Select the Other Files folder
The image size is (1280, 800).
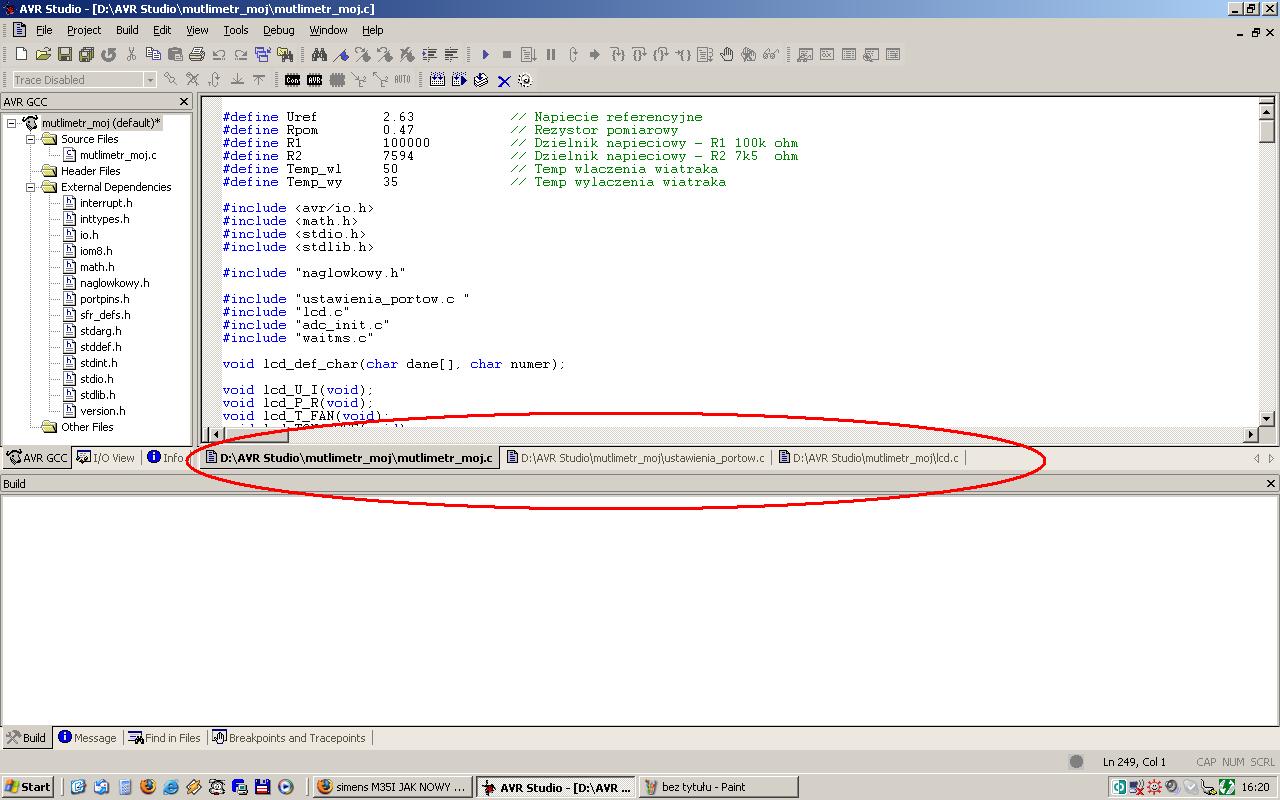(x=87, y=427)
